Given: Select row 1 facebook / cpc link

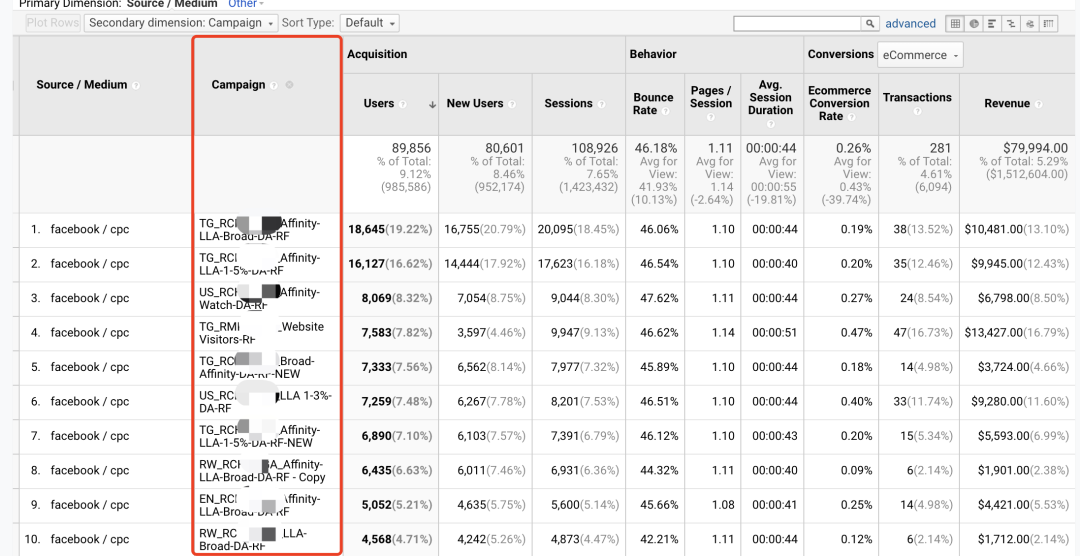Looking at the screenshot, I should [x=90, y=229].
